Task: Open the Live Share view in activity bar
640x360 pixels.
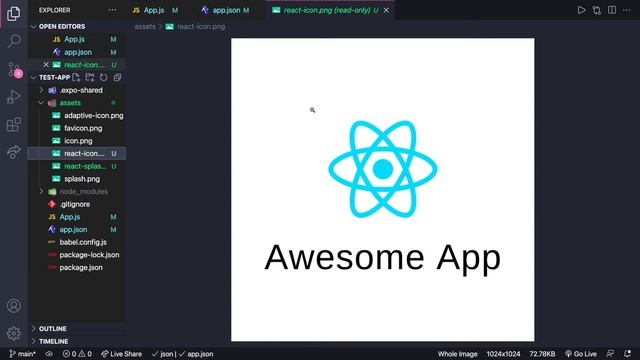Action: click(13, 152)
